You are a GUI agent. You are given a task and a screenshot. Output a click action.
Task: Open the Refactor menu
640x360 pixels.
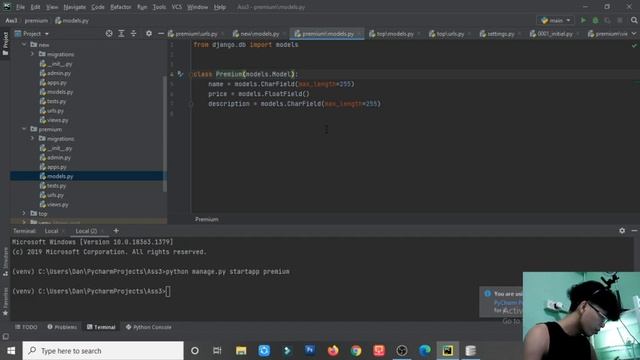(x=120, y=7)
